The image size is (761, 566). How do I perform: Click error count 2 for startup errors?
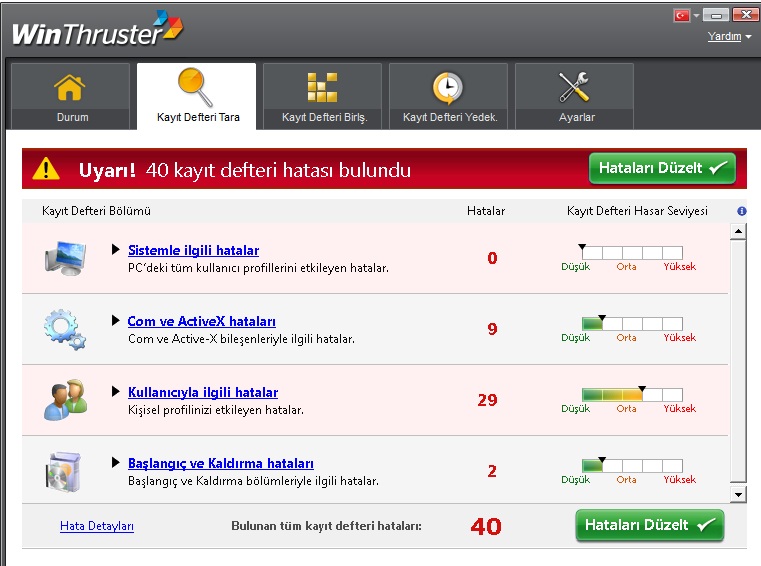coord(492,471)
